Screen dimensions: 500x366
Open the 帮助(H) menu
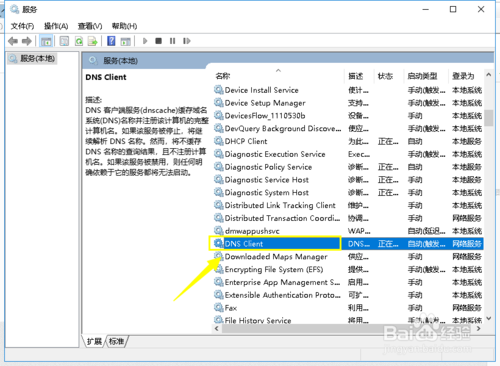point(124,26)
